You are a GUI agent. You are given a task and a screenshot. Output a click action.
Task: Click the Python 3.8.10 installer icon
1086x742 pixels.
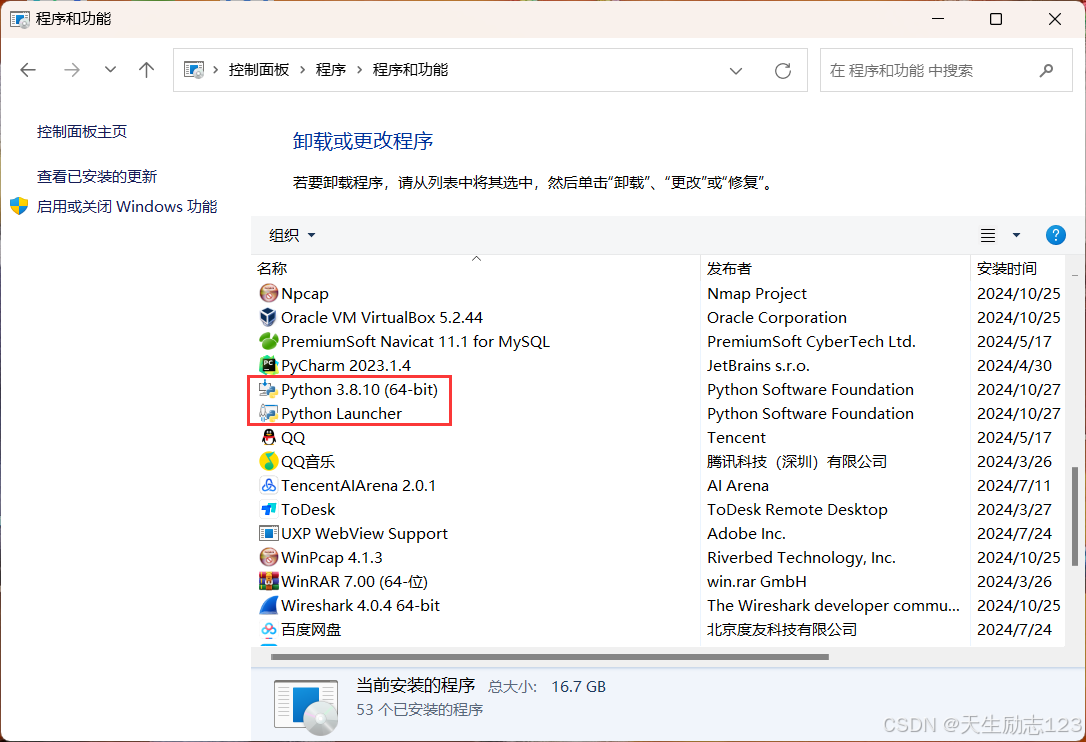268,389
